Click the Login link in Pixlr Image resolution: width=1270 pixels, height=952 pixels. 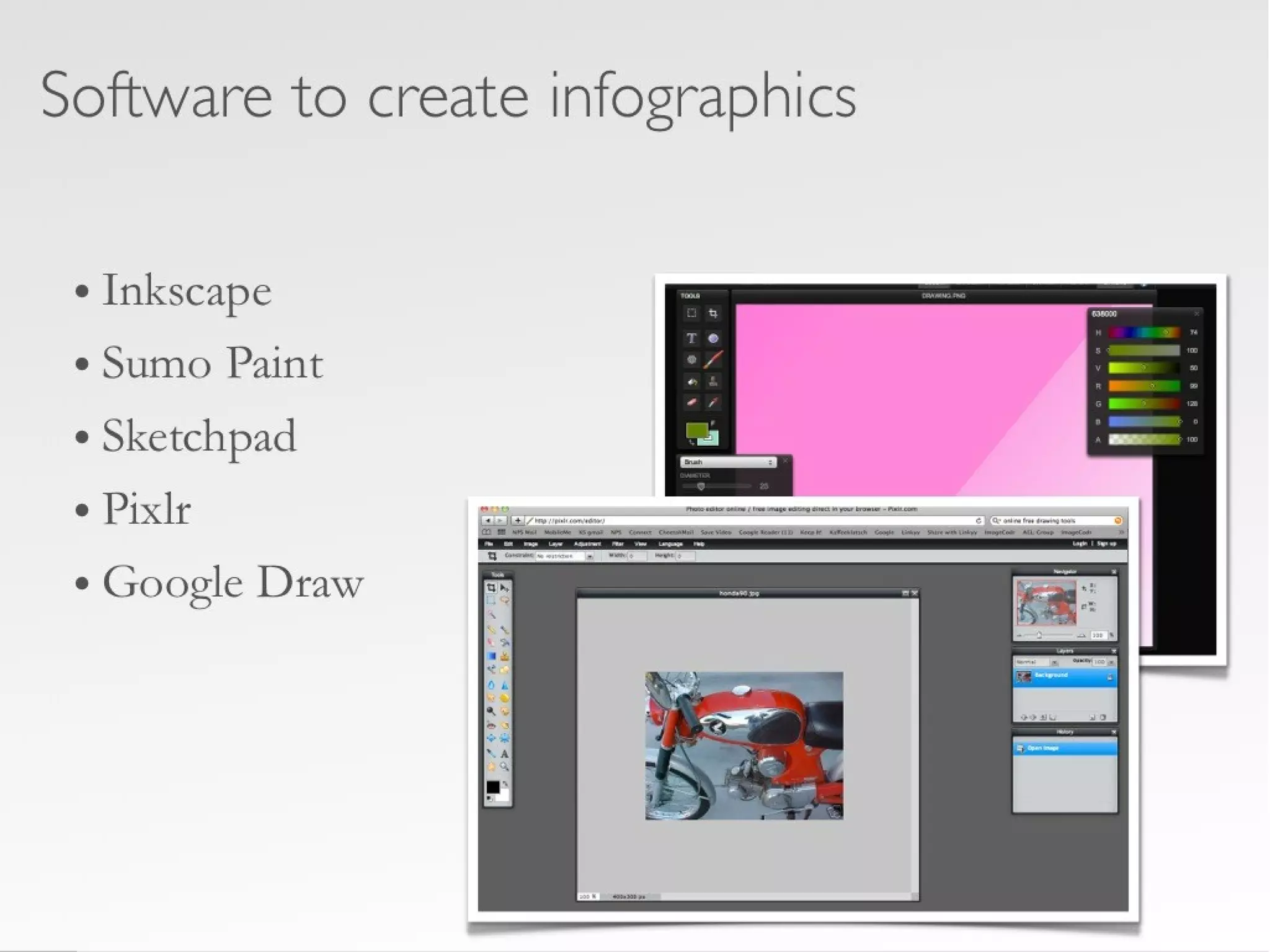tap(1080, 544)
